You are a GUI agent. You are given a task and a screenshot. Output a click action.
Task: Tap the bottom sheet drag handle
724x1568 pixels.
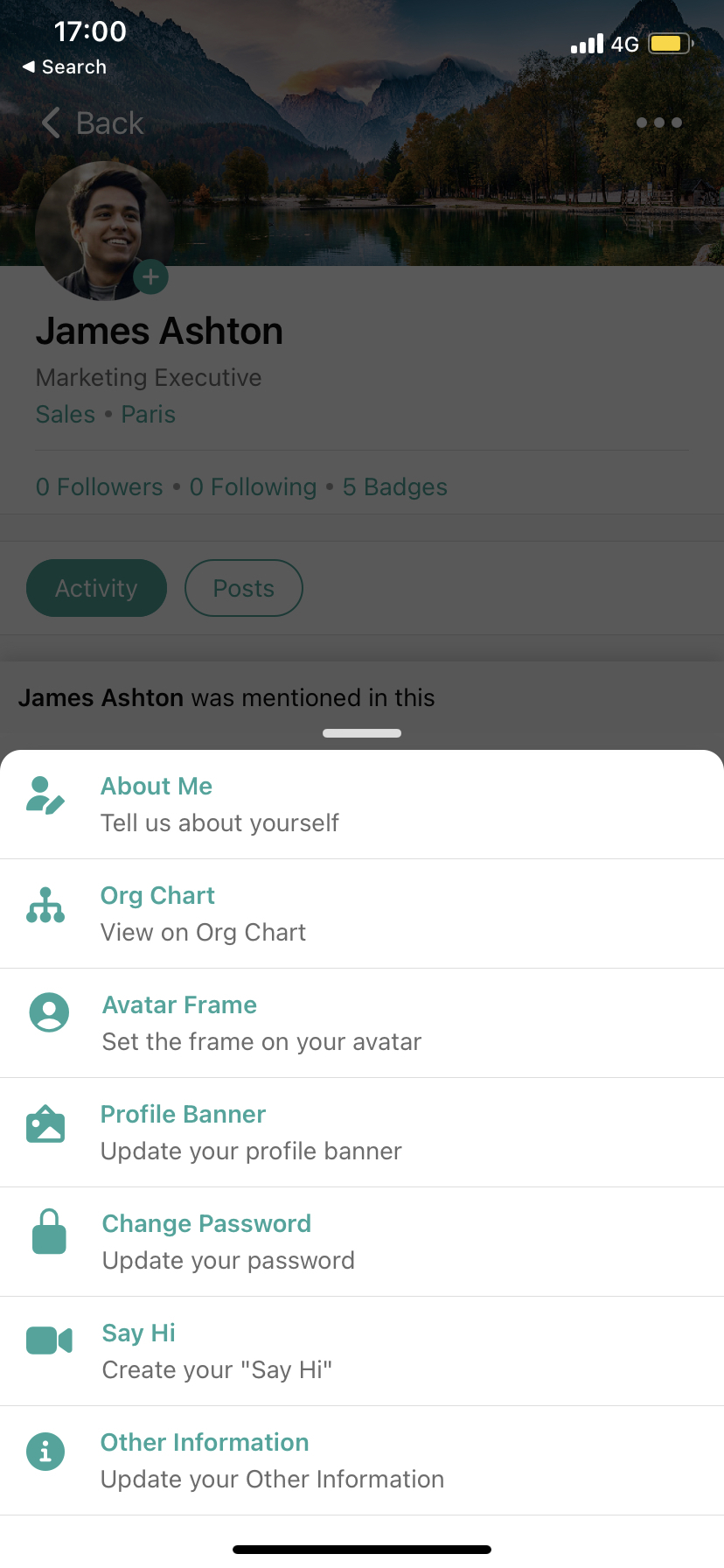point(362,733)
